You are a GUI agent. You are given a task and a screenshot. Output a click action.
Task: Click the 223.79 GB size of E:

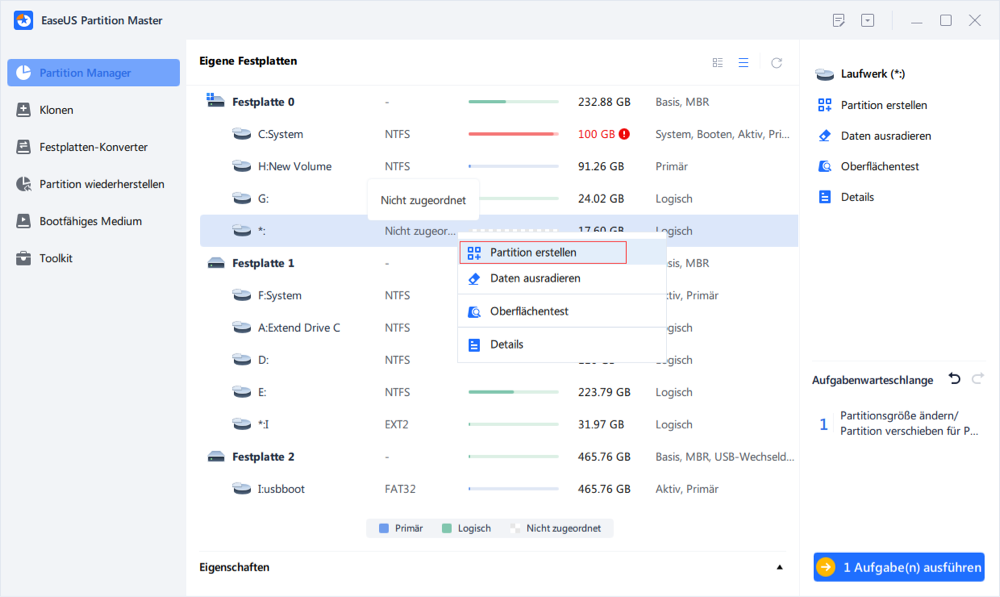604,392
